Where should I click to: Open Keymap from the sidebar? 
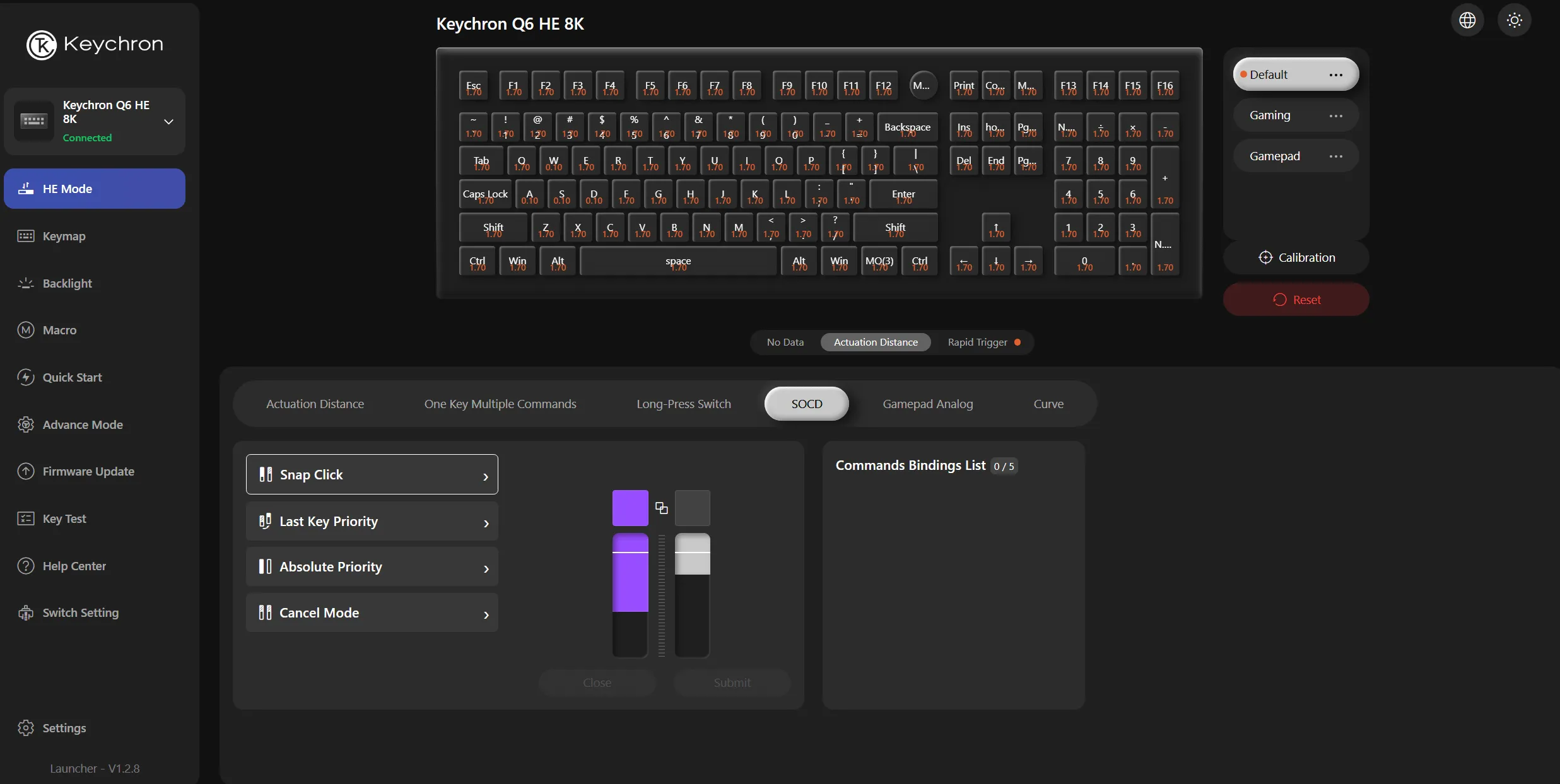click(x=64, y=236)
